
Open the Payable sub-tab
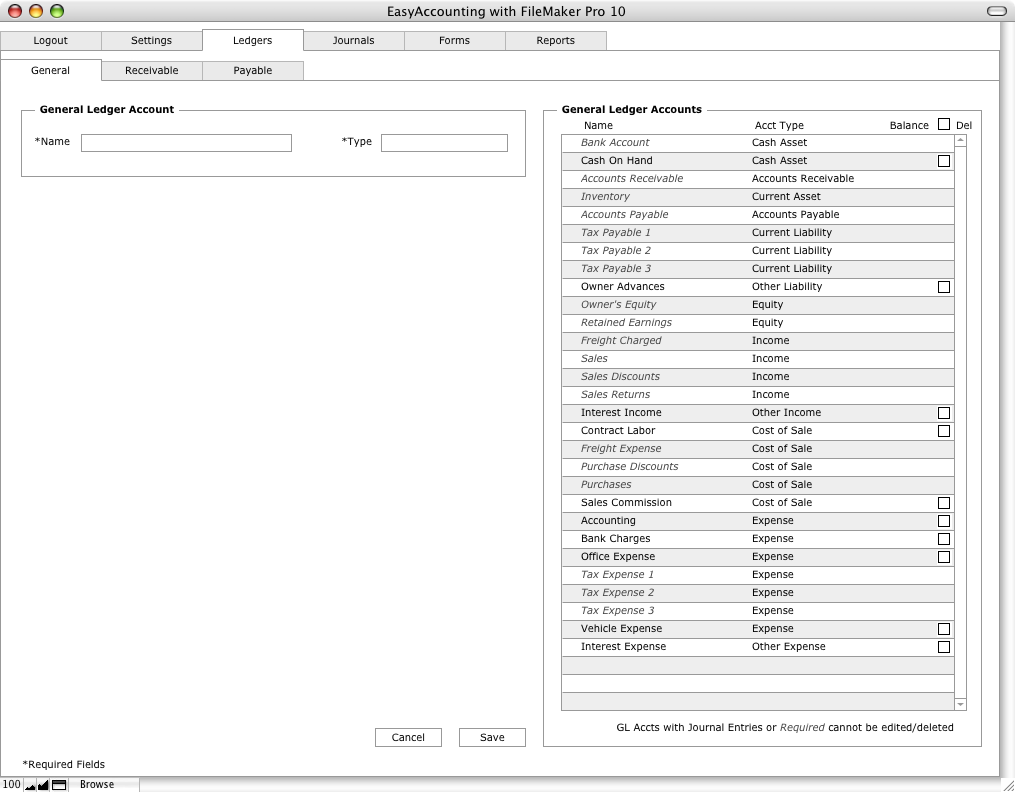pos(252,71)
